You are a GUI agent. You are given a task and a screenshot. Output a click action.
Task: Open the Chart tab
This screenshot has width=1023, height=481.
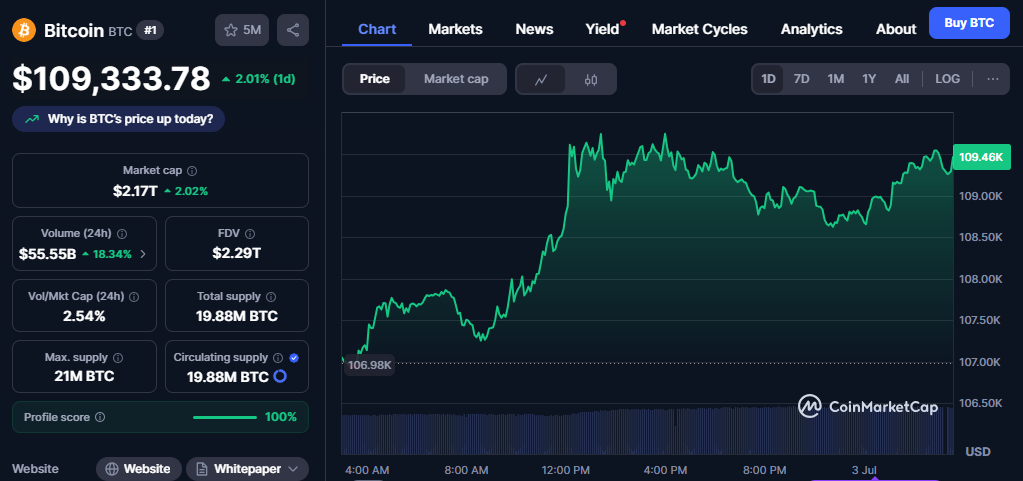click(x=377, y=29)
